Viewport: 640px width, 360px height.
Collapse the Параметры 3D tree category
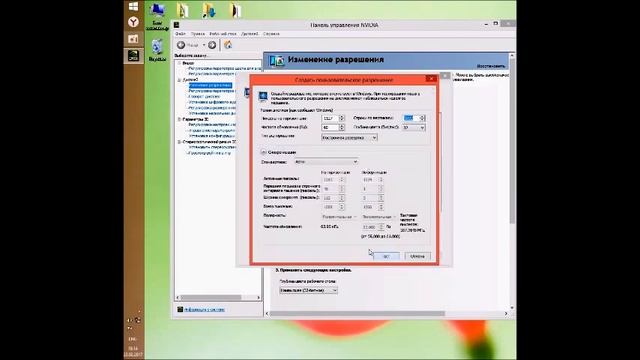click(179, 119)
